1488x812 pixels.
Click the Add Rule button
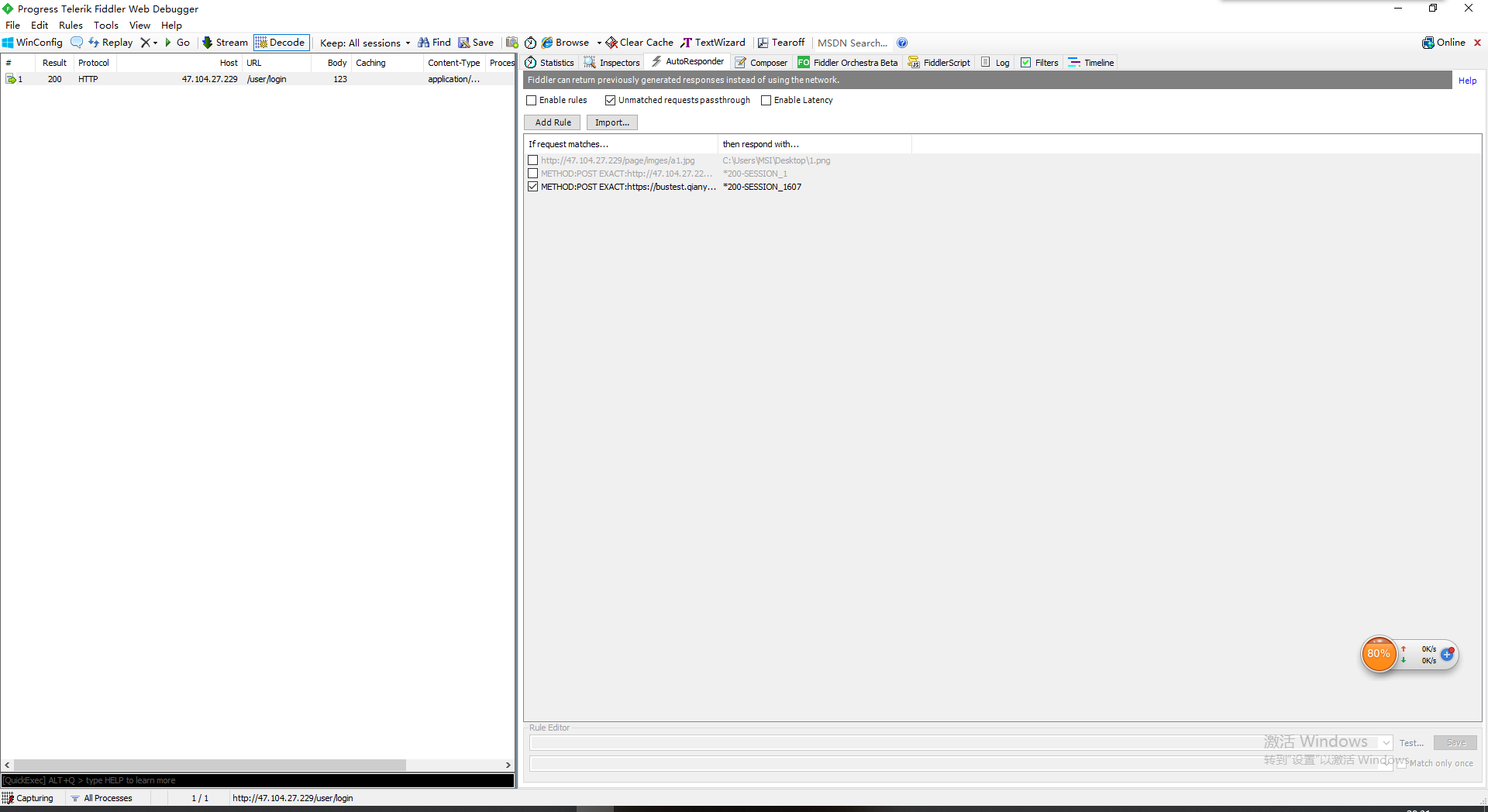tap(553, 122)
